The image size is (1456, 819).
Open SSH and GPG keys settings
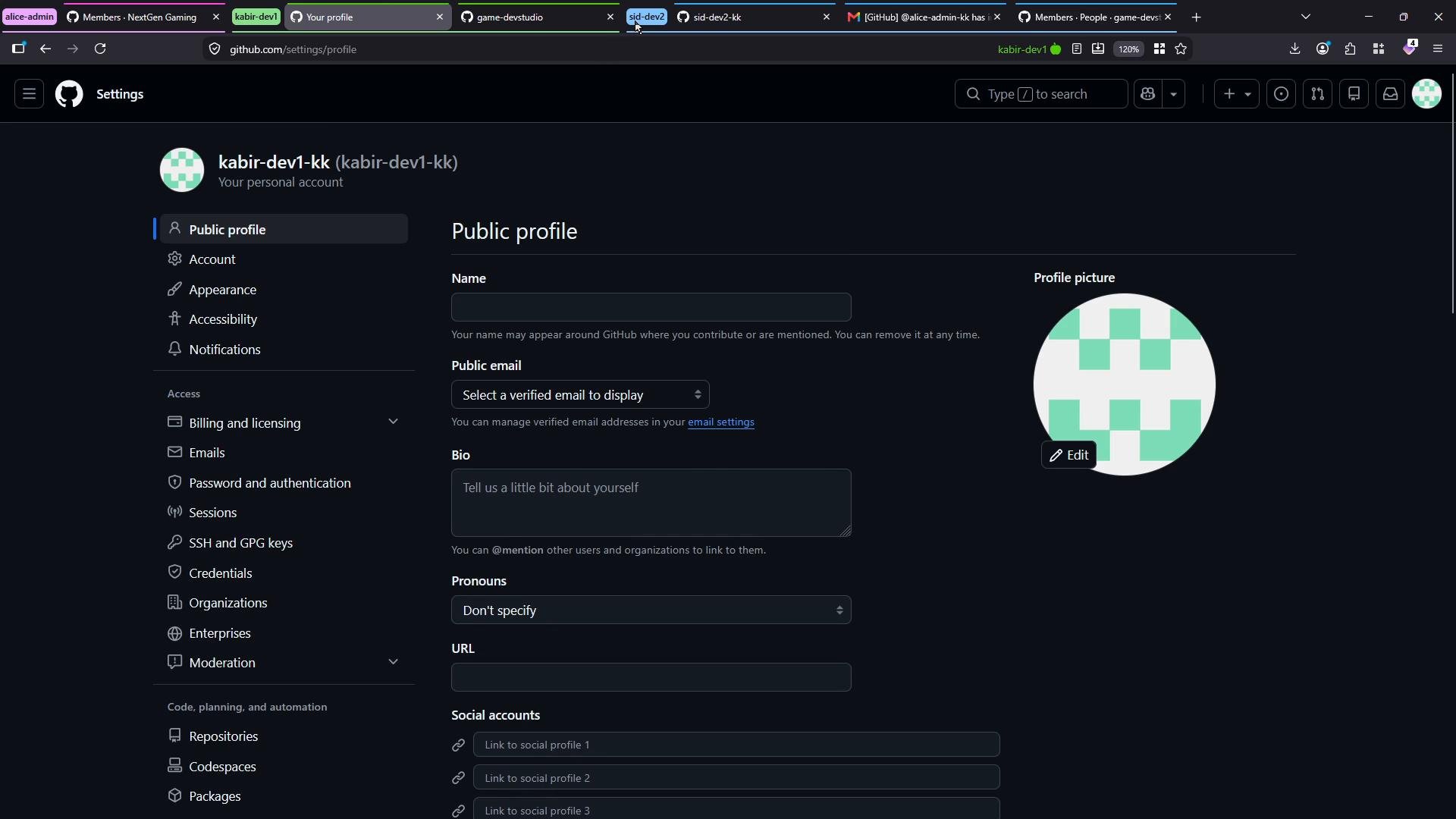pyautogui.click(x=284, y=543)
